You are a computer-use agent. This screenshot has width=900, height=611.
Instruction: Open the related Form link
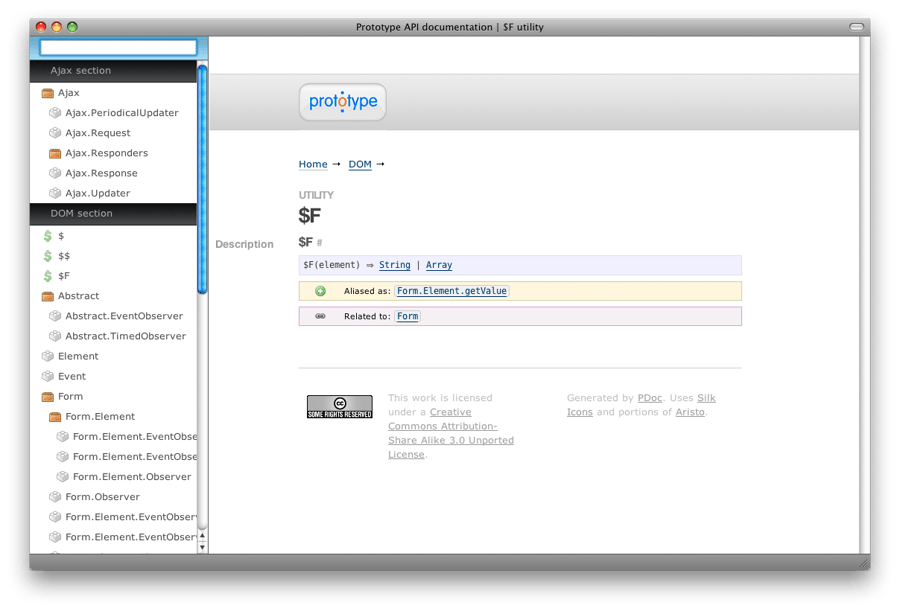408,316
